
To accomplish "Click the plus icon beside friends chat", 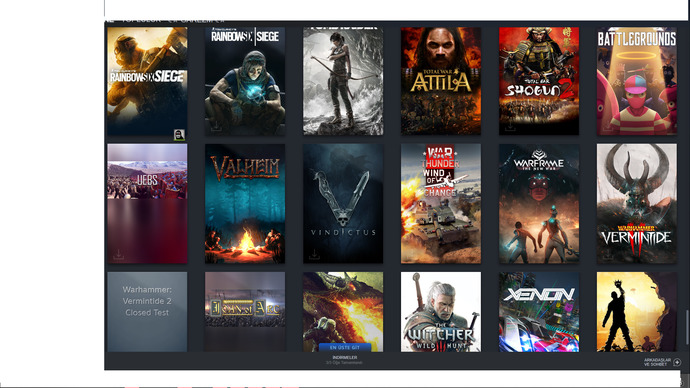I will [677, 362].
